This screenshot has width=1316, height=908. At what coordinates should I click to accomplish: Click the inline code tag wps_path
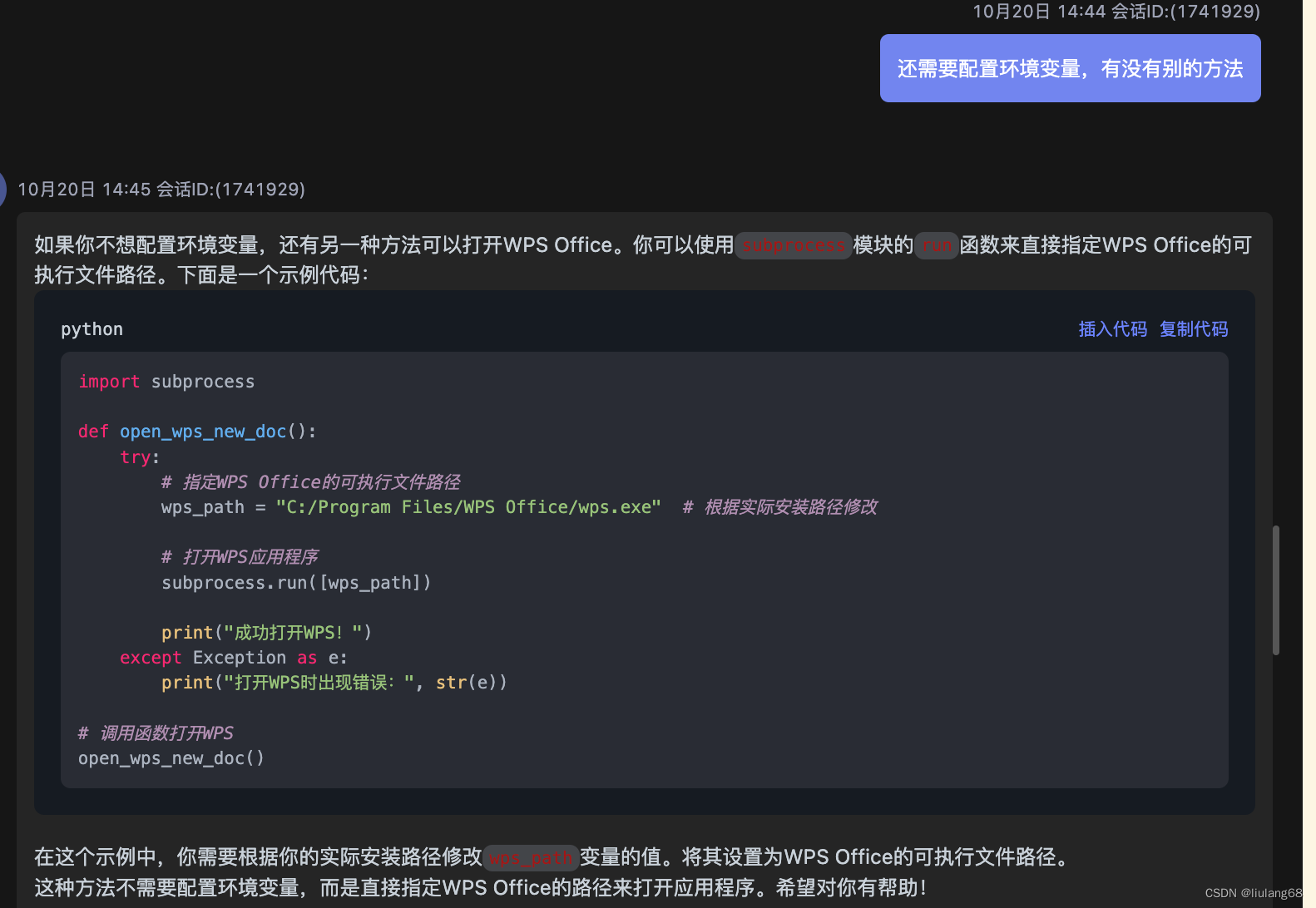(x=531, y=857)
